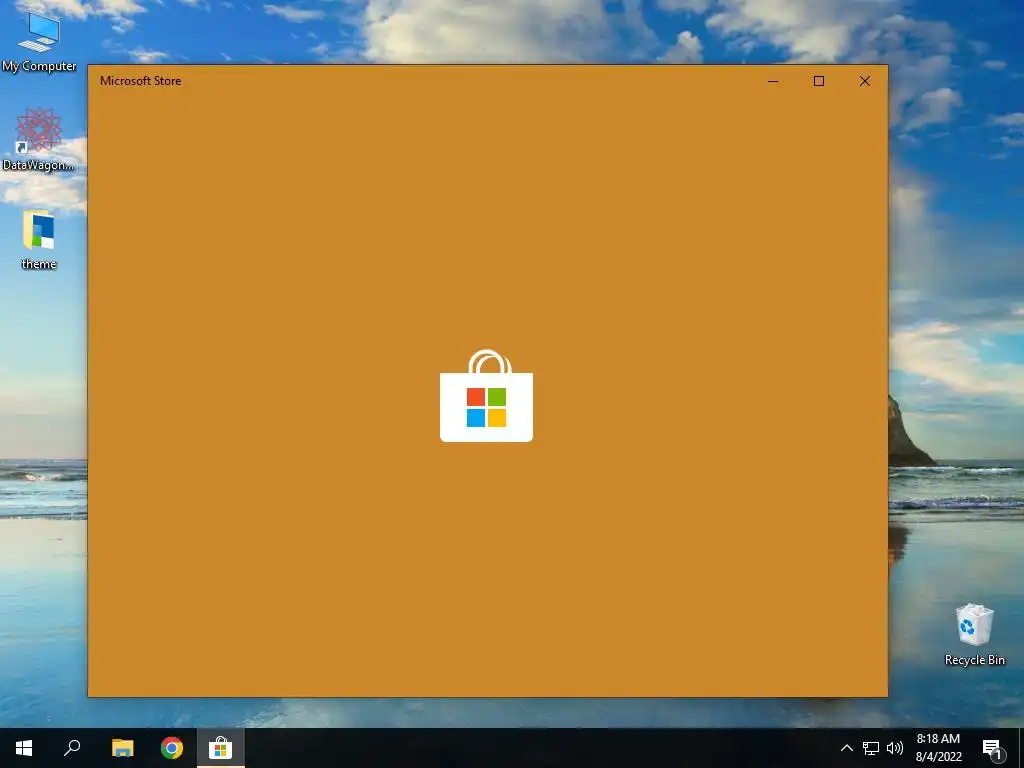Viewport: 1024px width, 768px height.
Task: Click Microsoft Store taskbar icon
Action: click(221, 748)
